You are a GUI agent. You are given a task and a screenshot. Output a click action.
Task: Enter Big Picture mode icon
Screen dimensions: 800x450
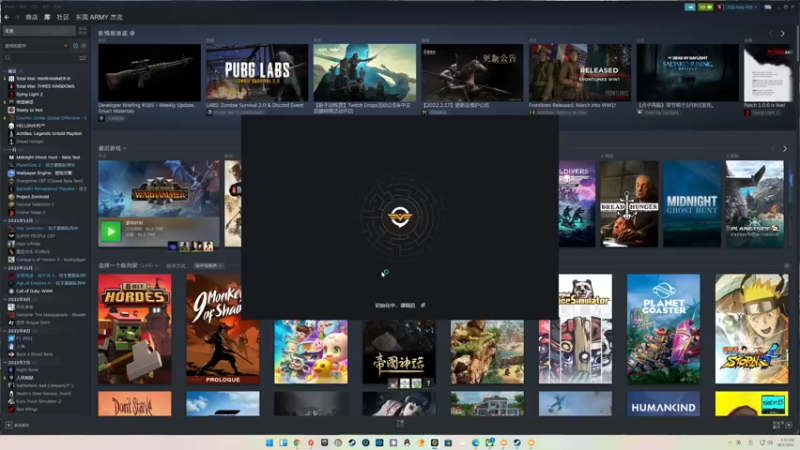pos(767,7)
